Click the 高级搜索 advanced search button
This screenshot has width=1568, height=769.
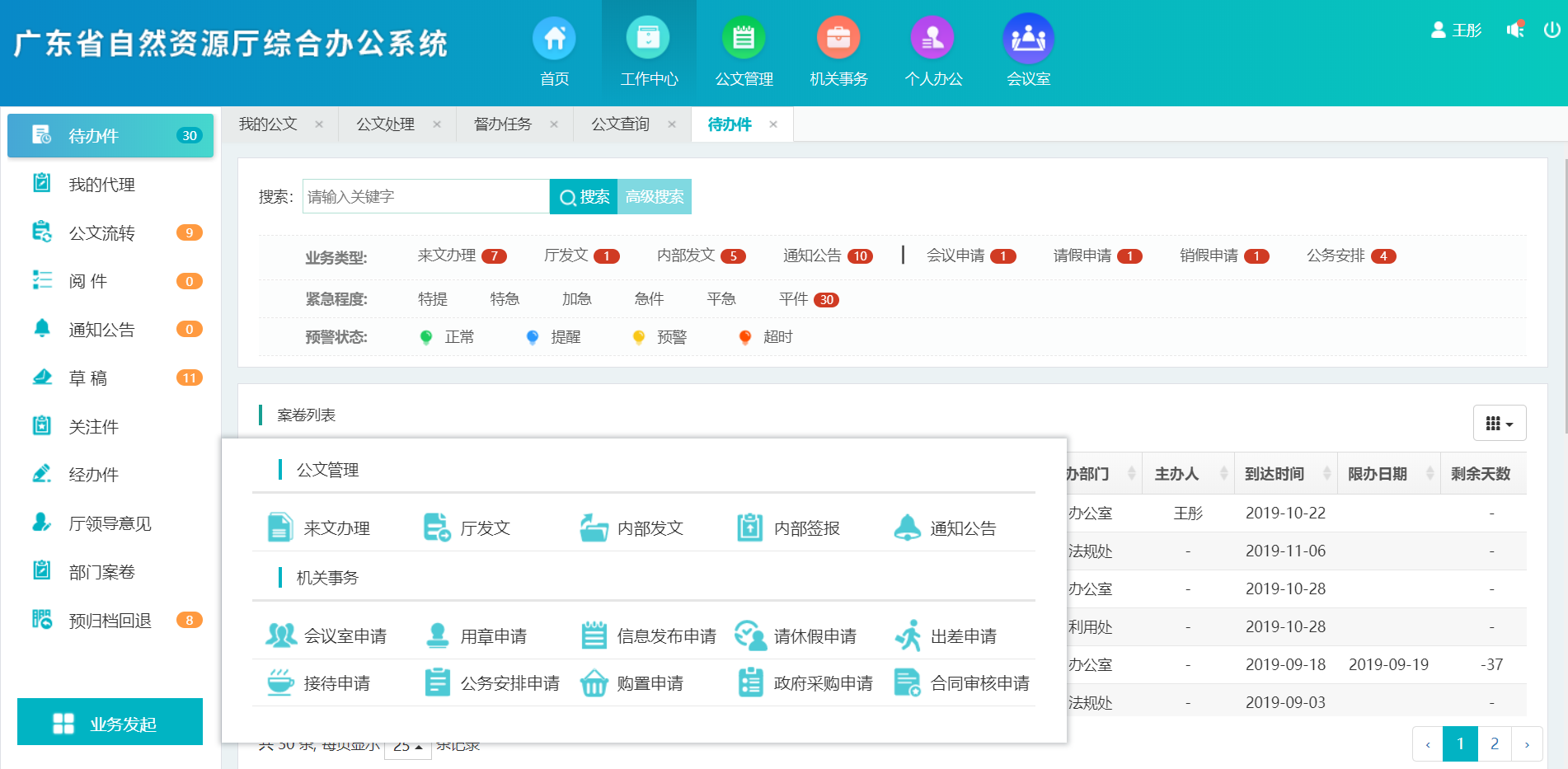[x=655, y=197]
